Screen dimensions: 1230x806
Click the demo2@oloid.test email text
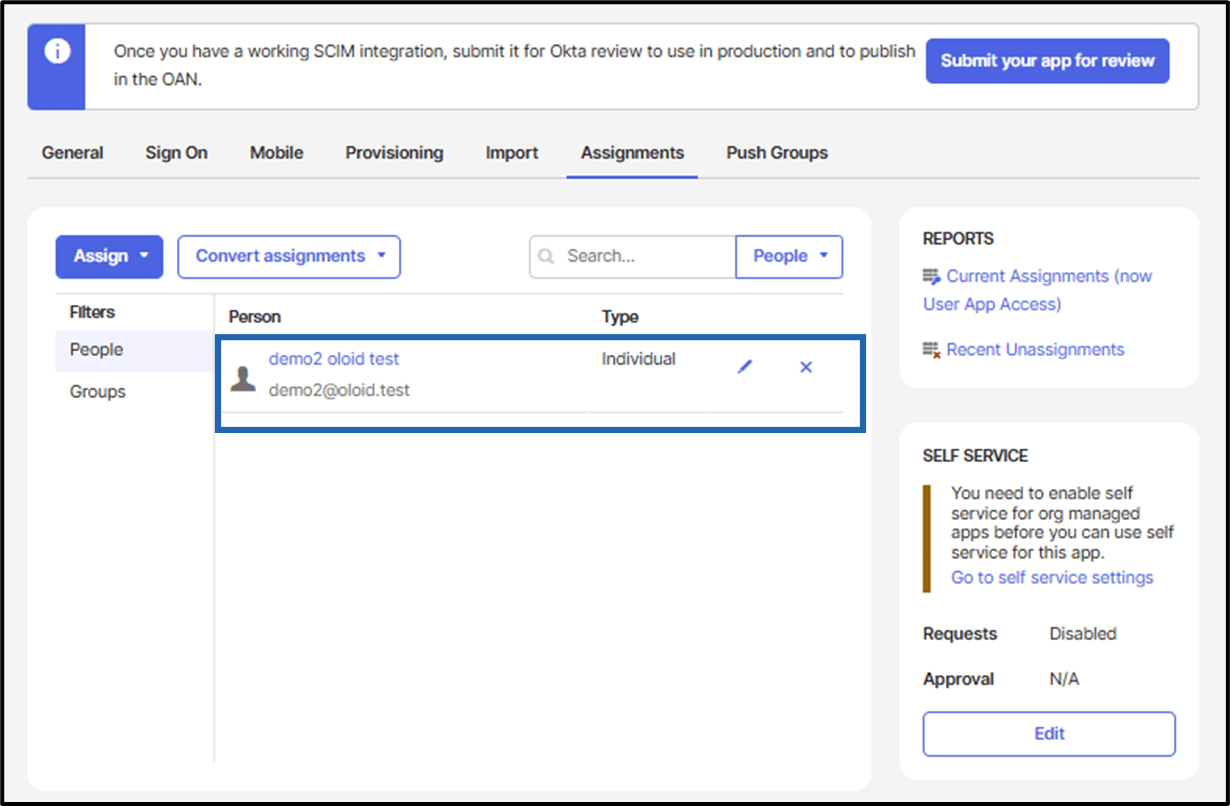(339, 390)
